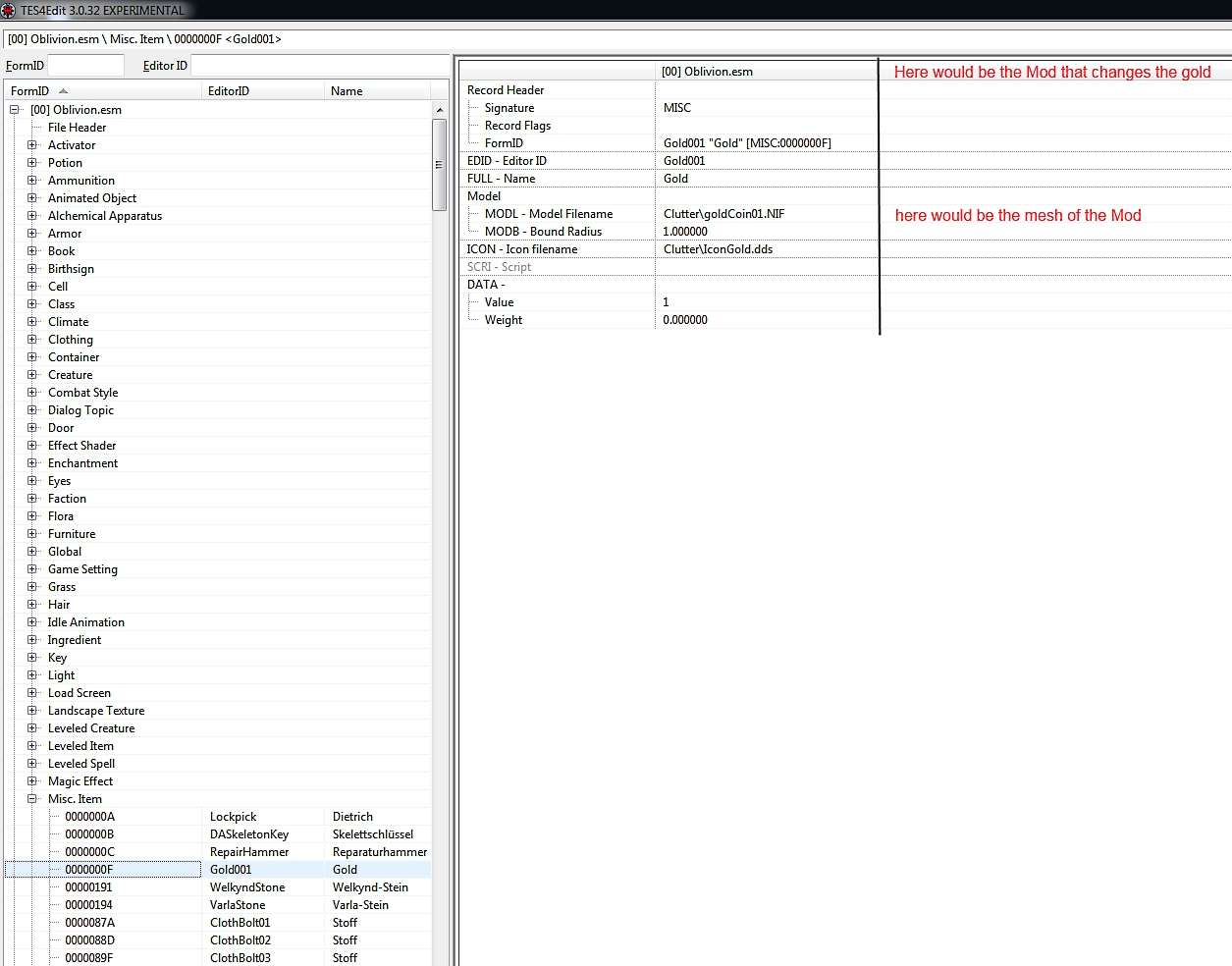1232x966 pixels.
Task: Select the Dialog Topic group
Action: point(80,410)
